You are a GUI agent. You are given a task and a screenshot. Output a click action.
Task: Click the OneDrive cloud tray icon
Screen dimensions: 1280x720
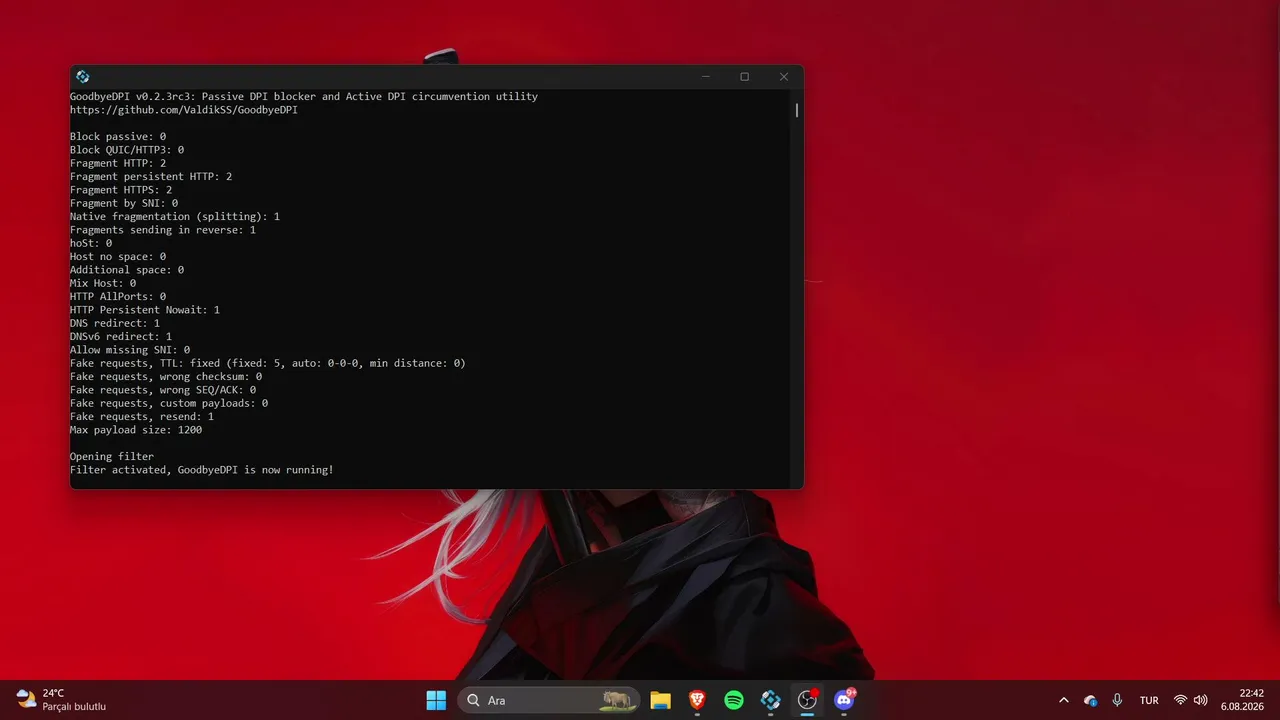pyautogui.click(x=1090, y=700)
